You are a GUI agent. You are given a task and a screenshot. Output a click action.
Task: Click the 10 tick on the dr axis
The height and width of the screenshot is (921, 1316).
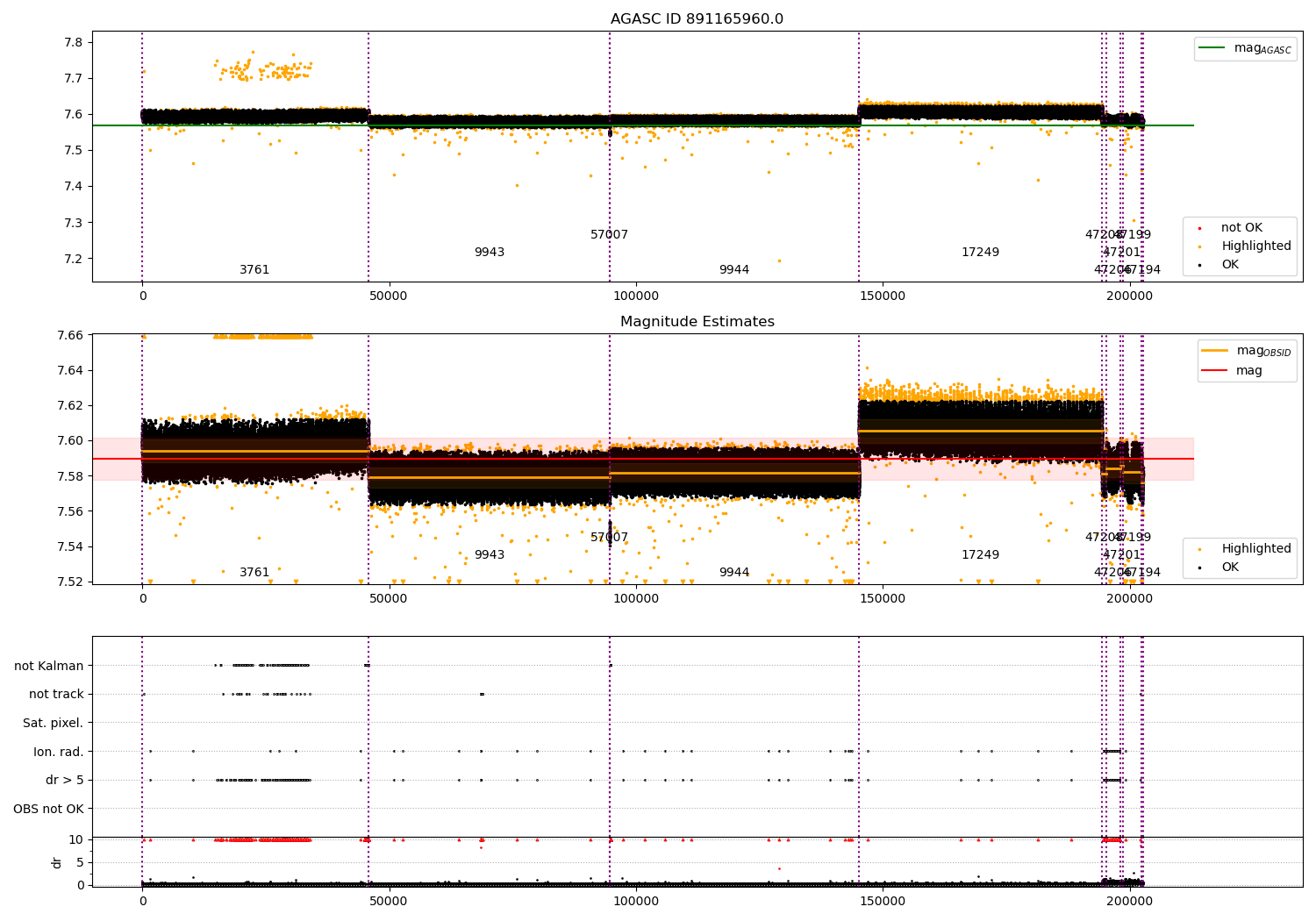(x=76, y=839)
